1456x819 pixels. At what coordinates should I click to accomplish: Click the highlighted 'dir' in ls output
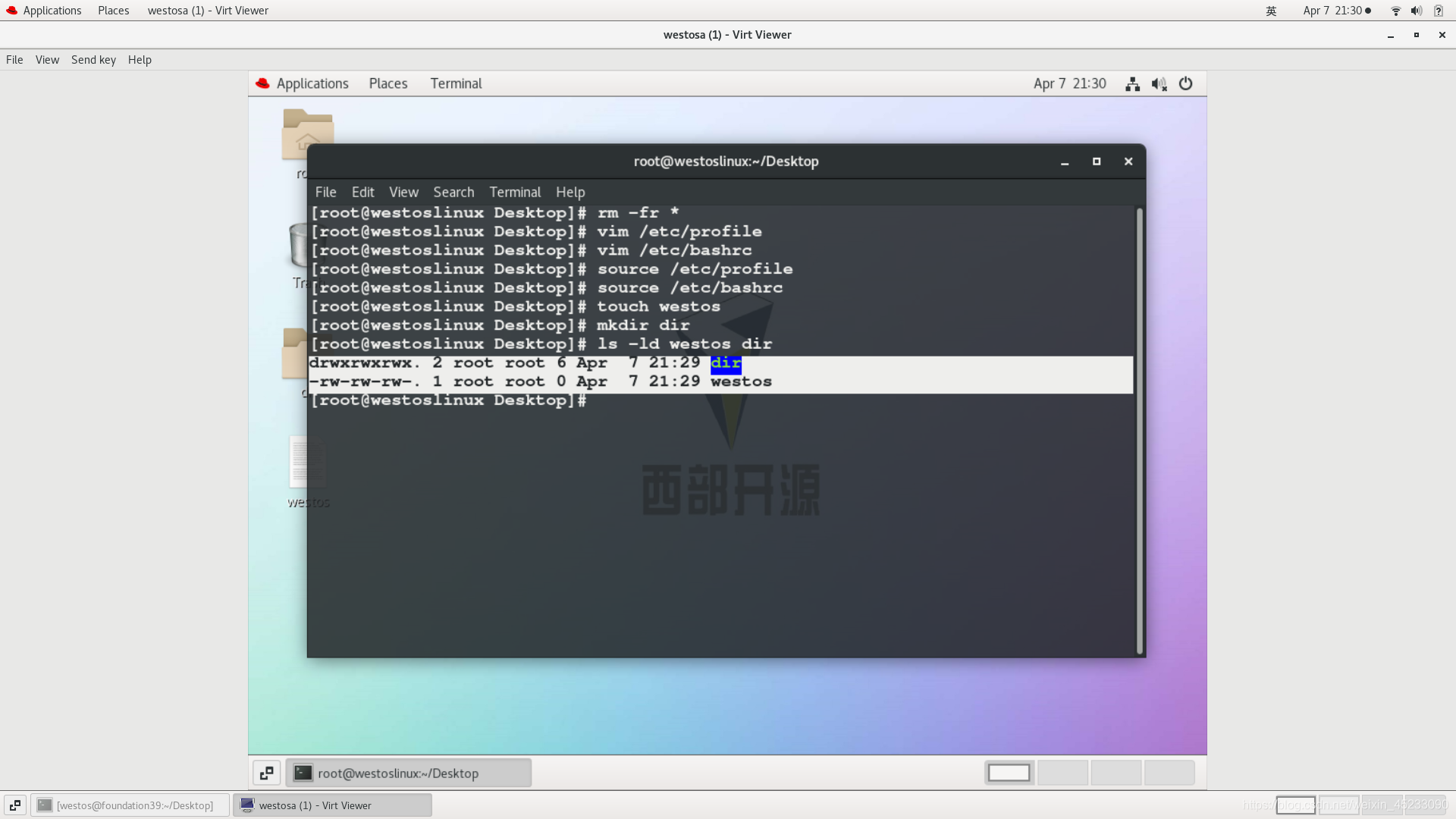tap(726, 363)
